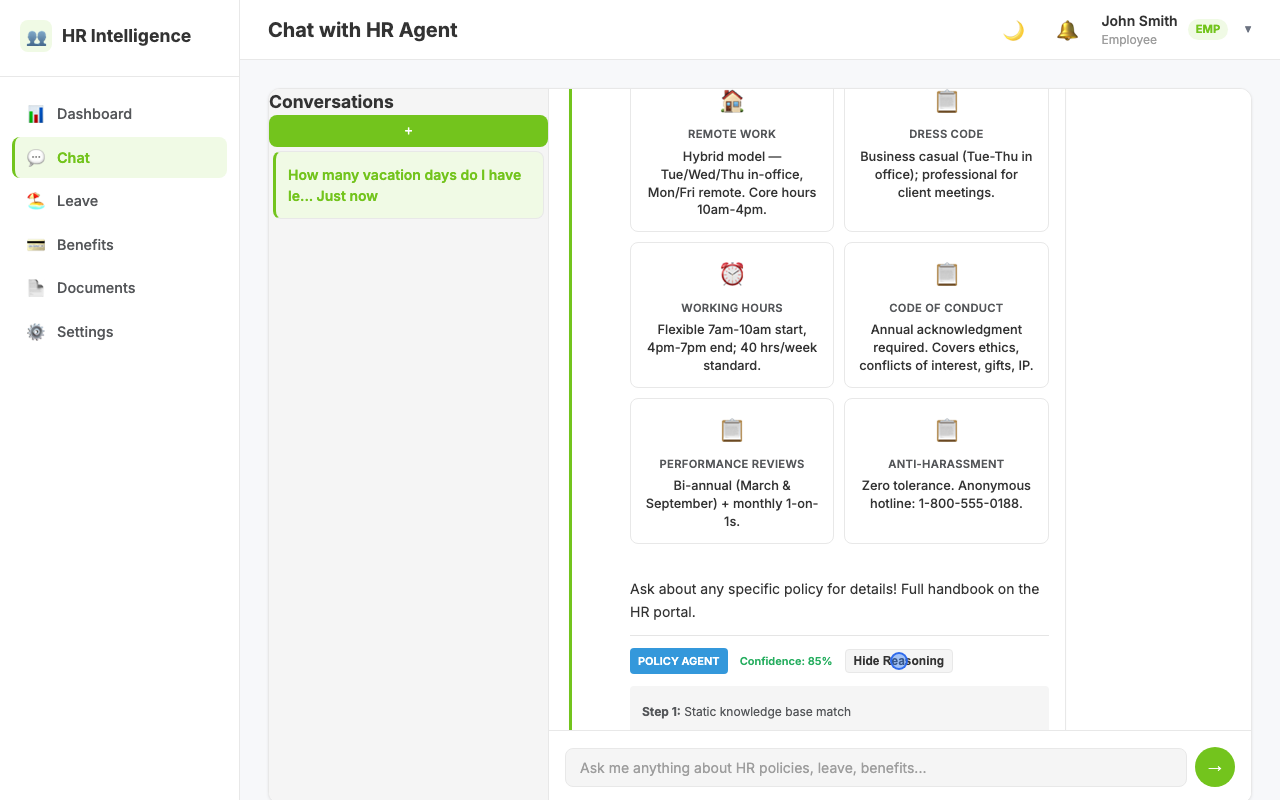This screenshot has height=800, width=1280.
Task: Open notifications via the bell icon
Action: 1067,30
